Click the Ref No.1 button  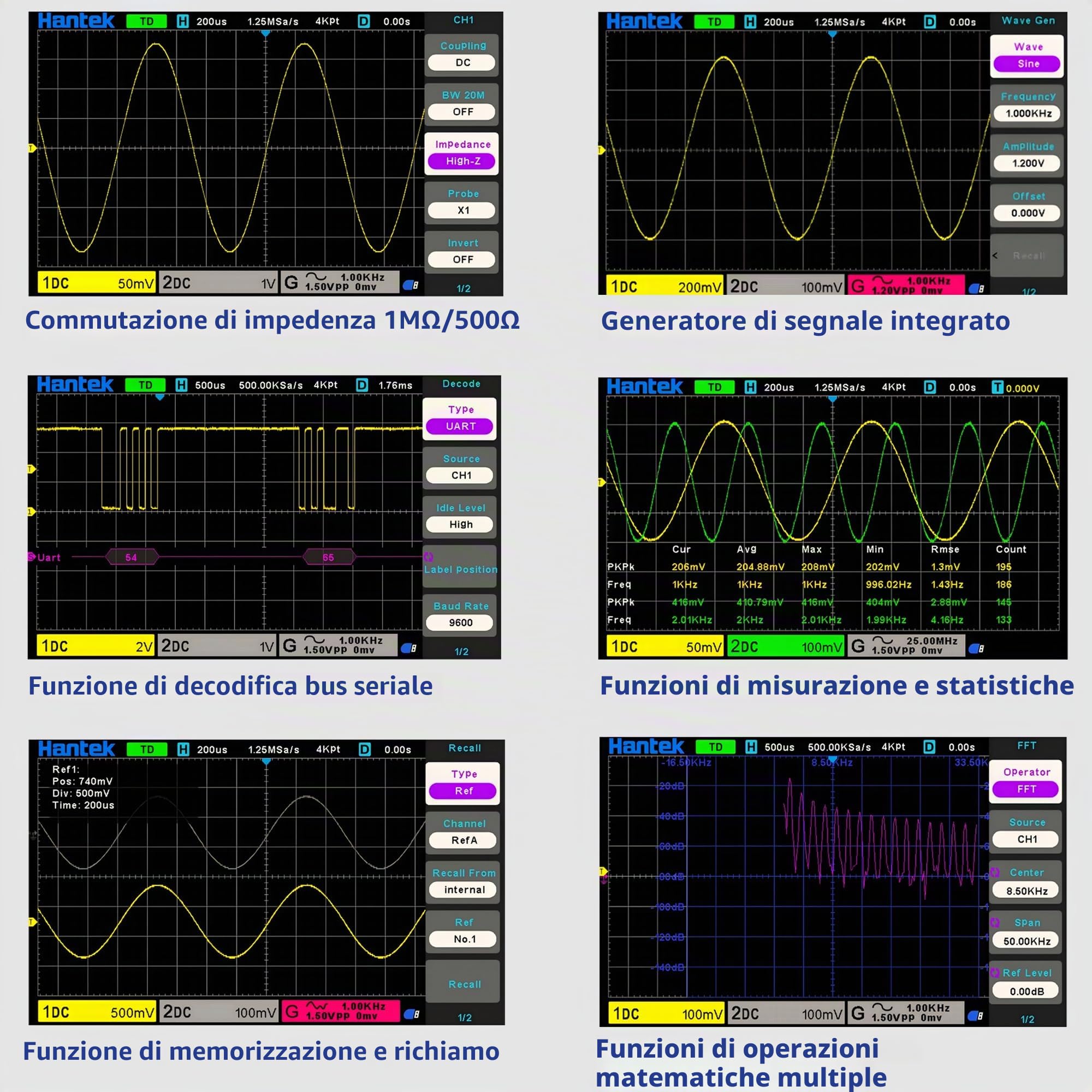[x=464, y=931]
